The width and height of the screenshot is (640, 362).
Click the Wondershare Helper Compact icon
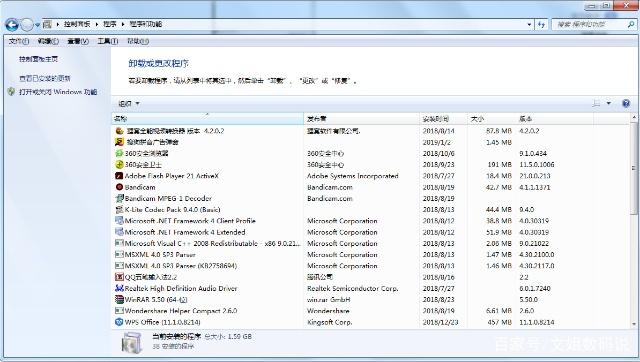click(x=119, y=311)
